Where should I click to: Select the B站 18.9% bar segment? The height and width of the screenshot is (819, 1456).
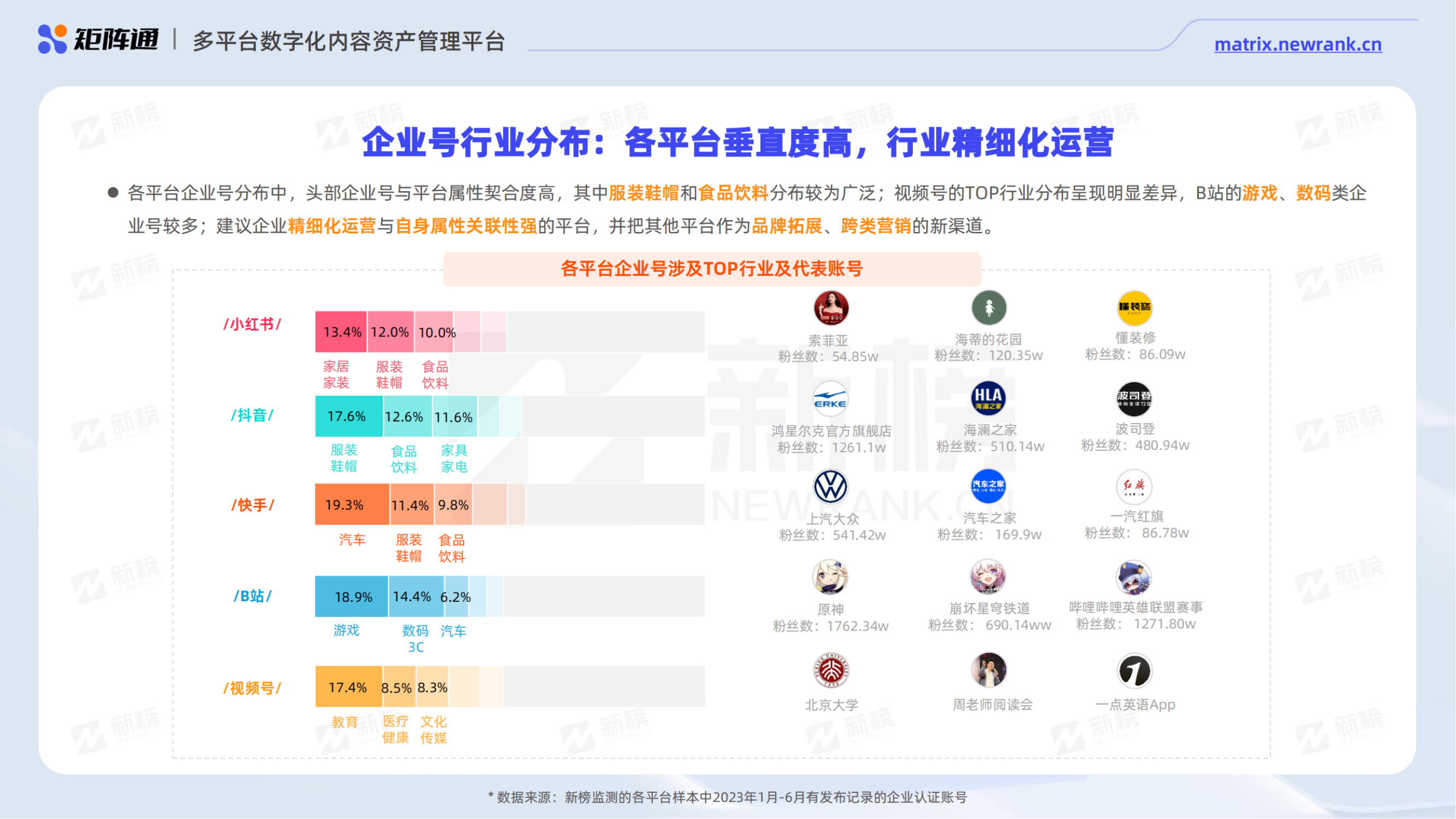tap(352, 597)
